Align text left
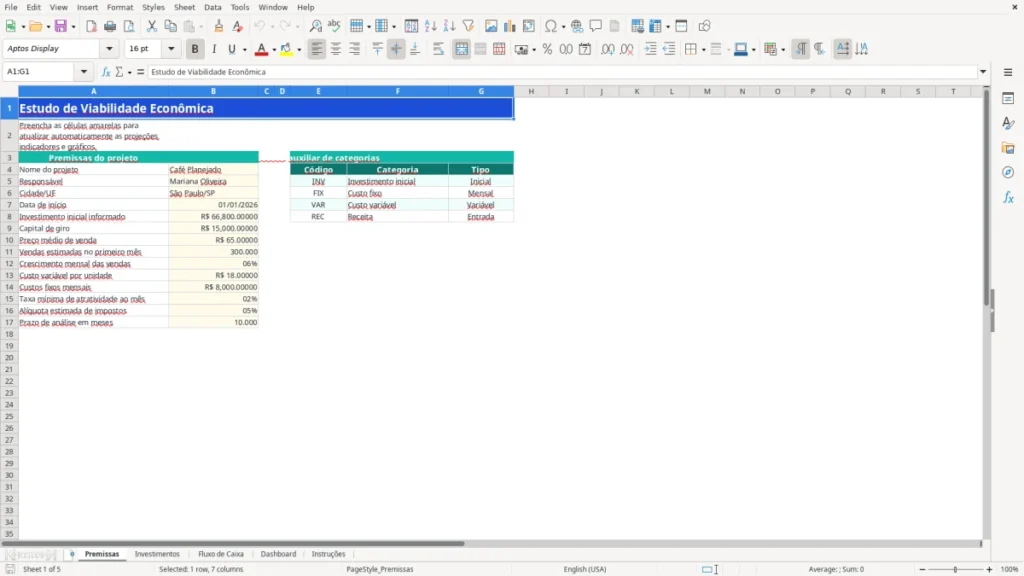Viewport: 1024px width, 576px height. [x=317, y=49]
